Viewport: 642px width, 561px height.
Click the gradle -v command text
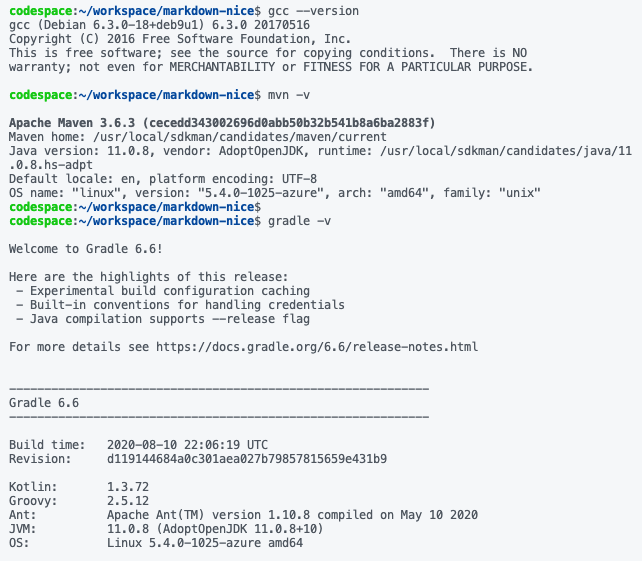point(299,221)
